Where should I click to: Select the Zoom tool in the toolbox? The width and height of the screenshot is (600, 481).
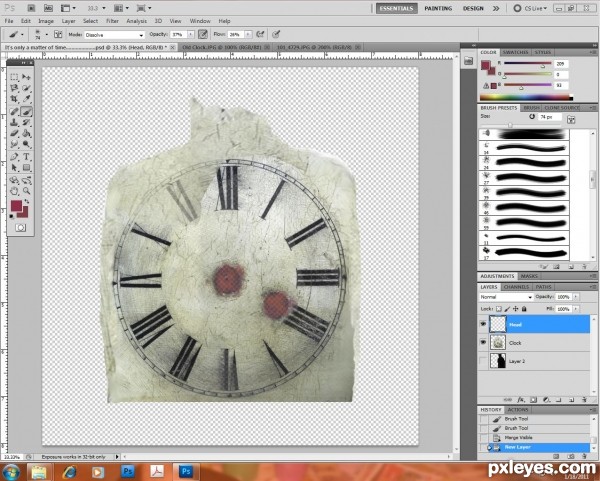(26, 191)
